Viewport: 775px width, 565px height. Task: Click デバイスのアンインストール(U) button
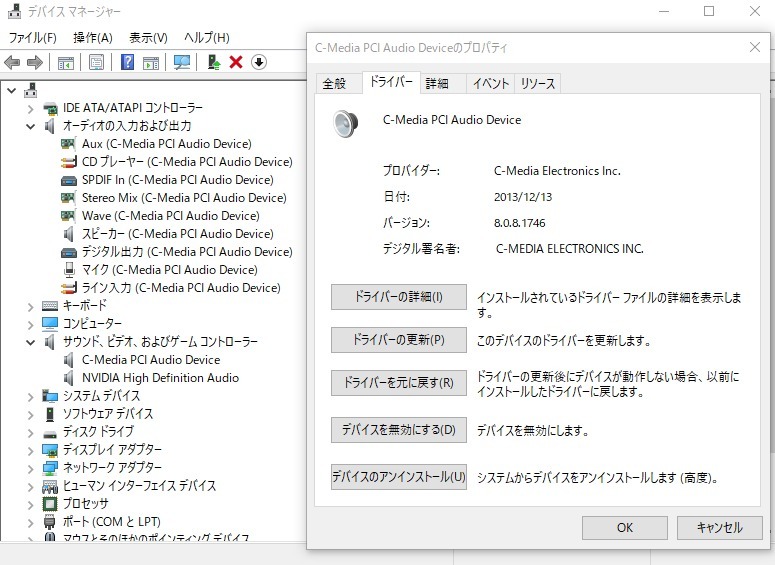399,477
